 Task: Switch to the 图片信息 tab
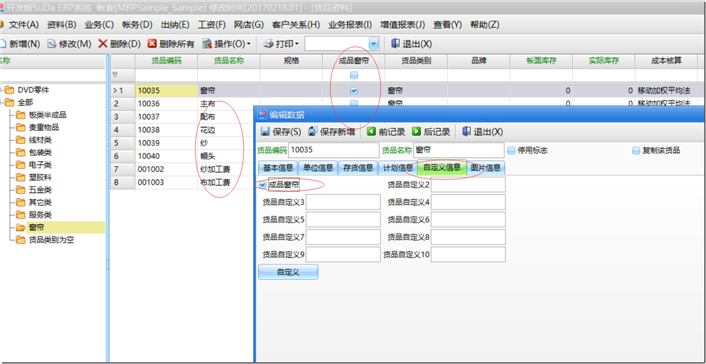(485, 168)
